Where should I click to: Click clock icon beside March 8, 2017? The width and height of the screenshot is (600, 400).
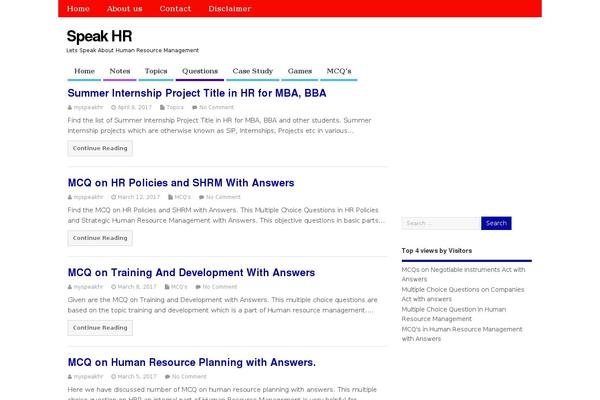(113, 287)
